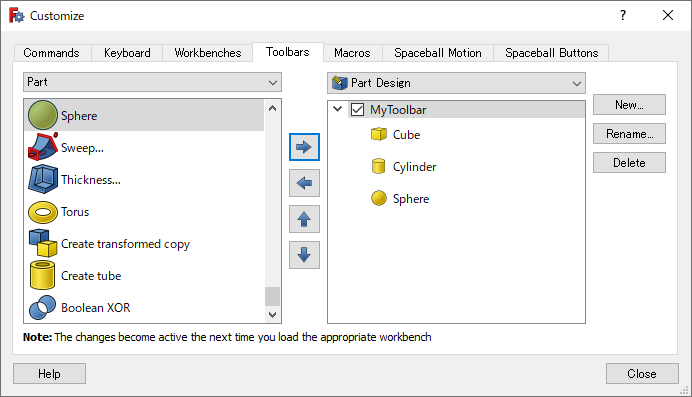Move the item down with the down arrow
692x397 pixels.
tap(304, 255)
